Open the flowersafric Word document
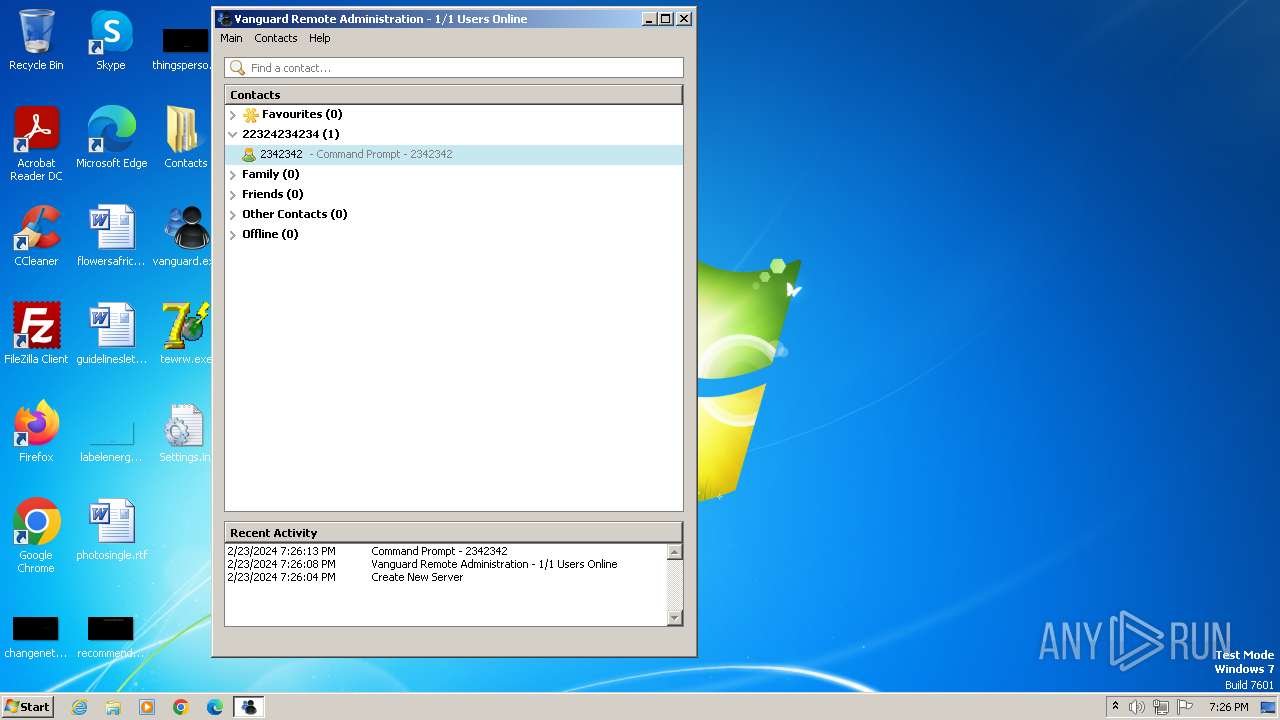 click(111, 236)
